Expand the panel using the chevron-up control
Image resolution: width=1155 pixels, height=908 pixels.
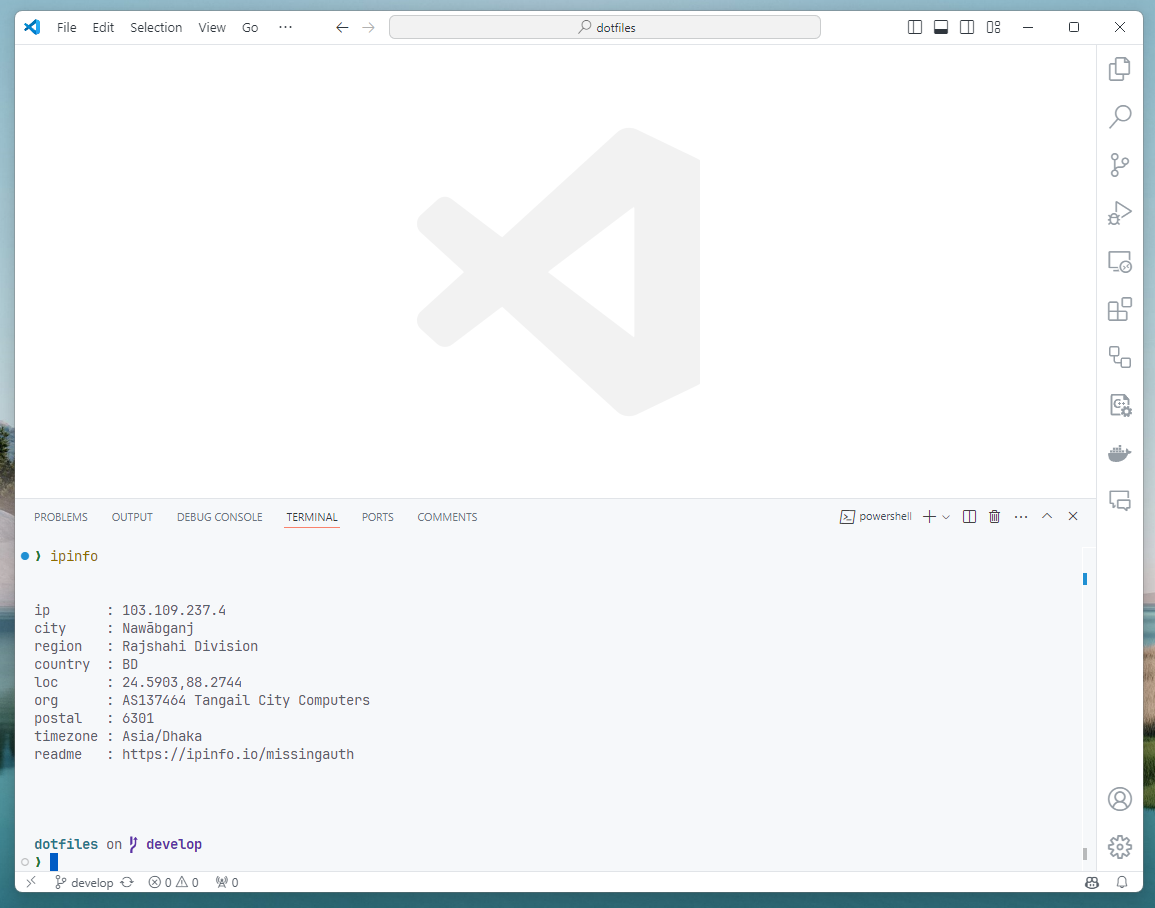[x=1047, y=516]
